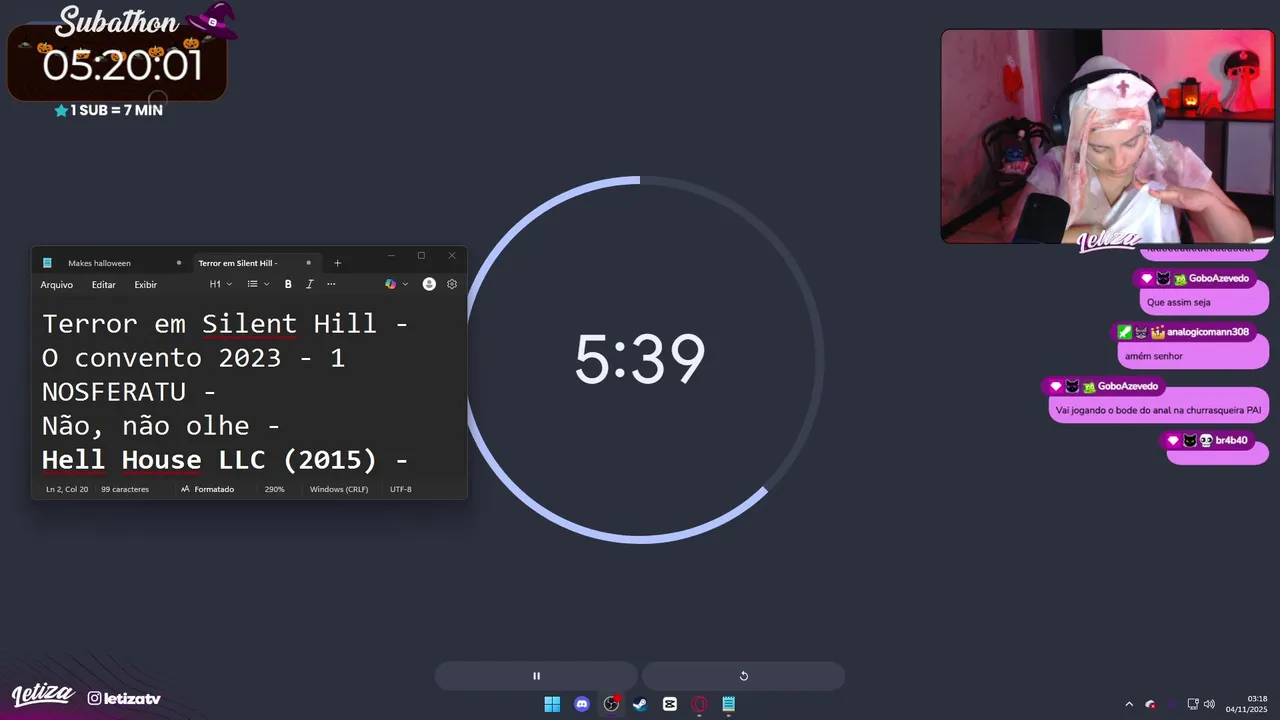
Task: Pause the countdown timer
Action: pyautogui.click(x=536, y=676)
